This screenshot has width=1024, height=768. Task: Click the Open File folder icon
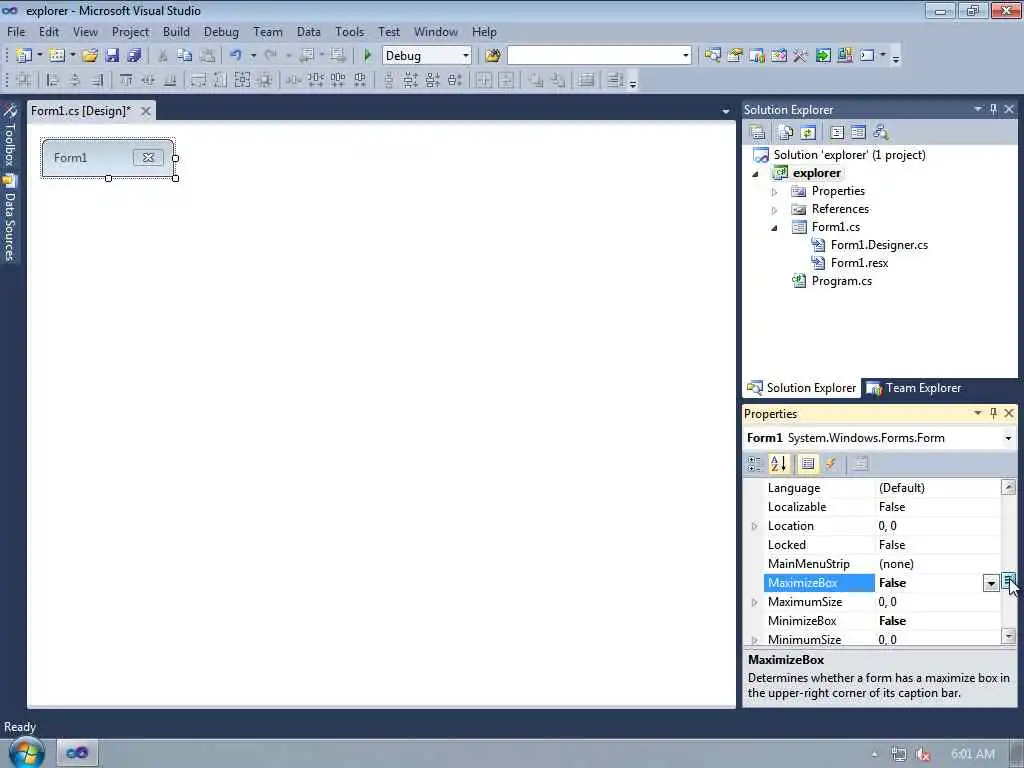[x=90, y=56]
